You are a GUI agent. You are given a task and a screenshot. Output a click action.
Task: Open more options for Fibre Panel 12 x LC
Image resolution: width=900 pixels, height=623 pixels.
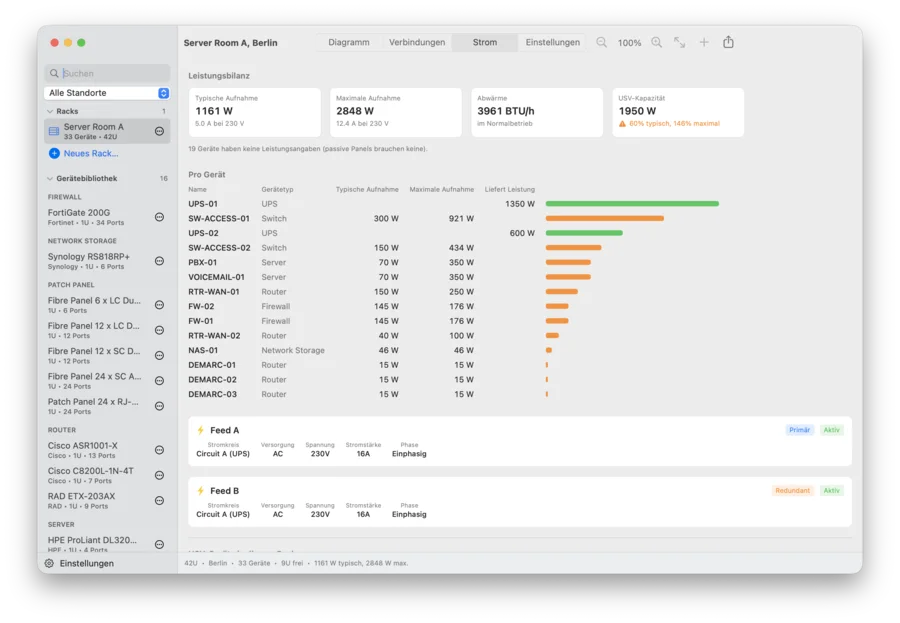click(160, 330)
